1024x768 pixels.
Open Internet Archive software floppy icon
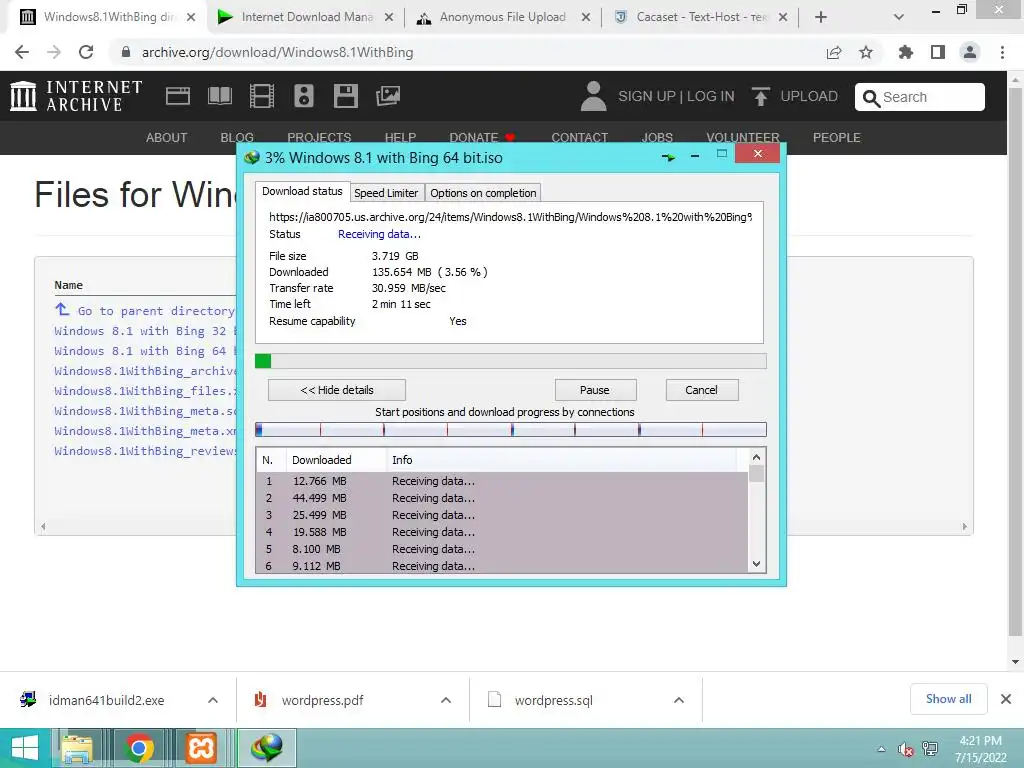click(345, 96)
